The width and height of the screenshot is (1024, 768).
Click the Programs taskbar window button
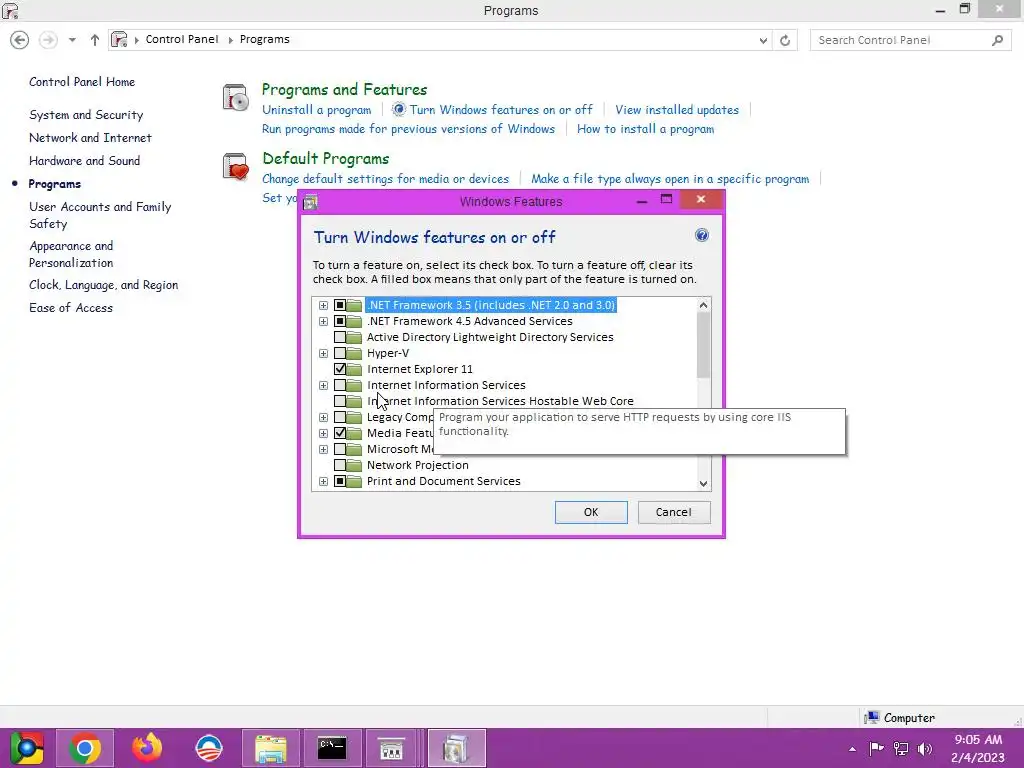[456, 748]
